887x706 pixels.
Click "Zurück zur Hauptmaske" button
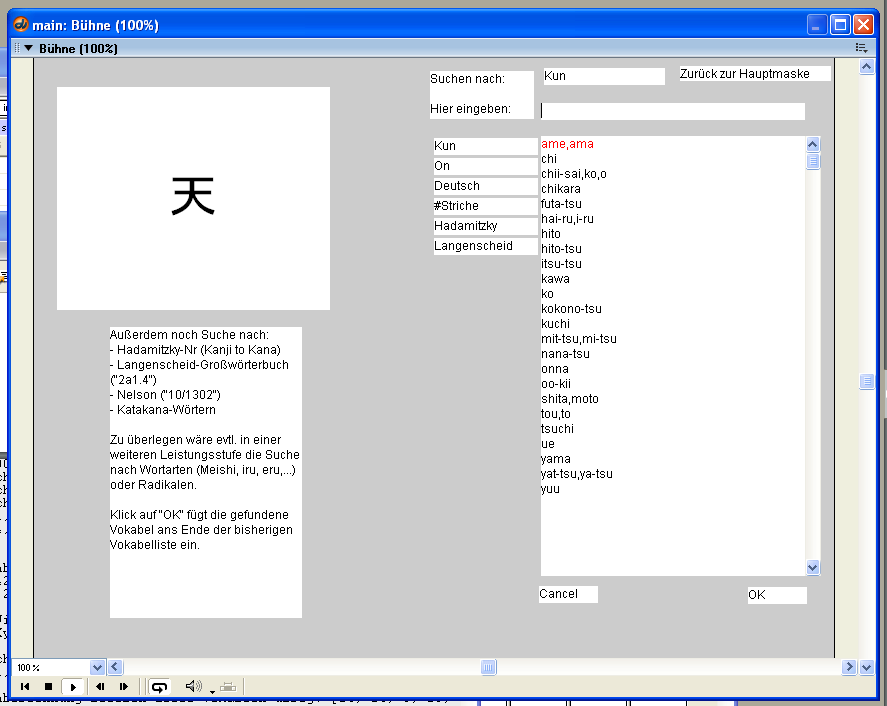[x=754, y=74]
